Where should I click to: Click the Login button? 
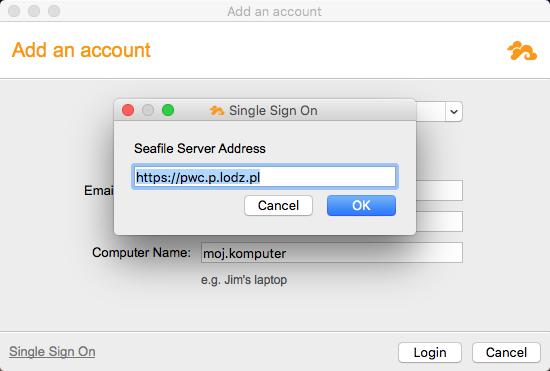430,352
